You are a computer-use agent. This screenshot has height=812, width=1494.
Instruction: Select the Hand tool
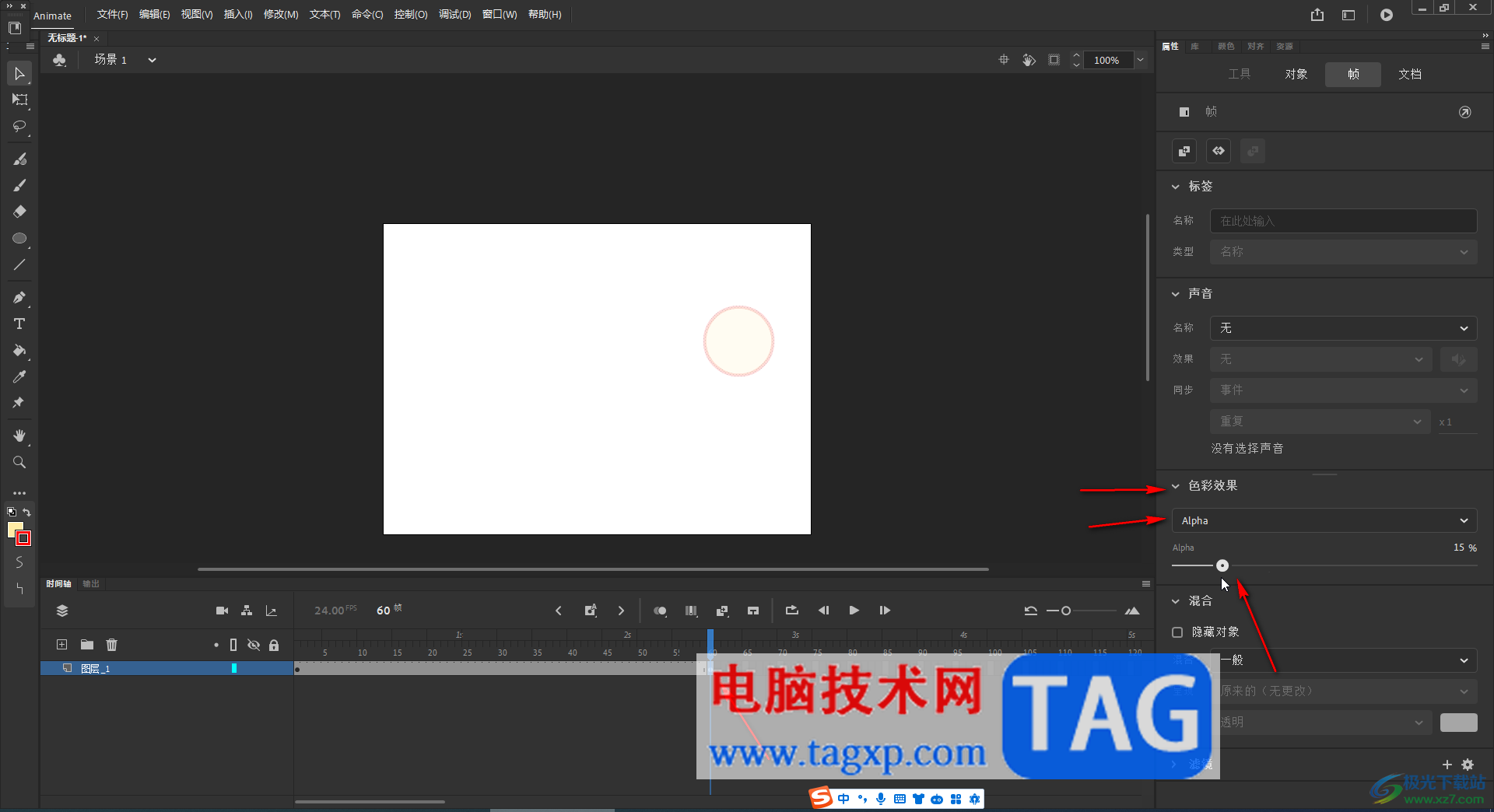point(19,436)
